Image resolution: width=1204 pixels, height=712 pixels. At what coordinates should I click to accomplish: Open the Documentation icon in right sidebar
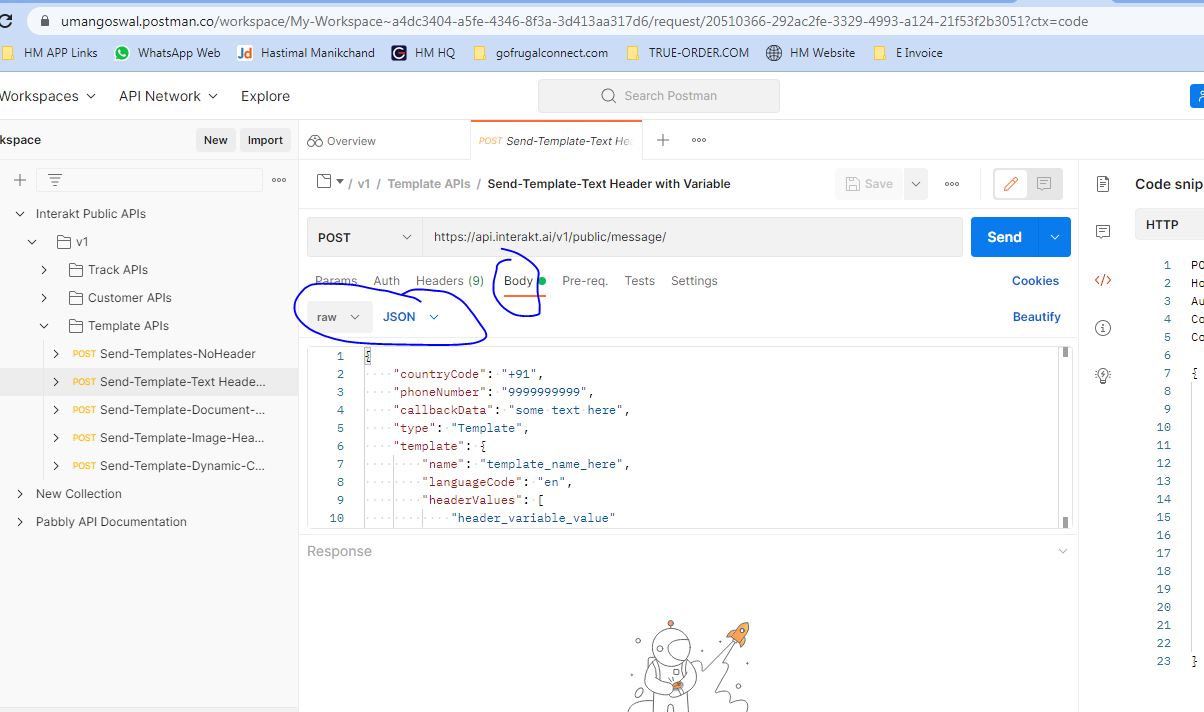1103,184
